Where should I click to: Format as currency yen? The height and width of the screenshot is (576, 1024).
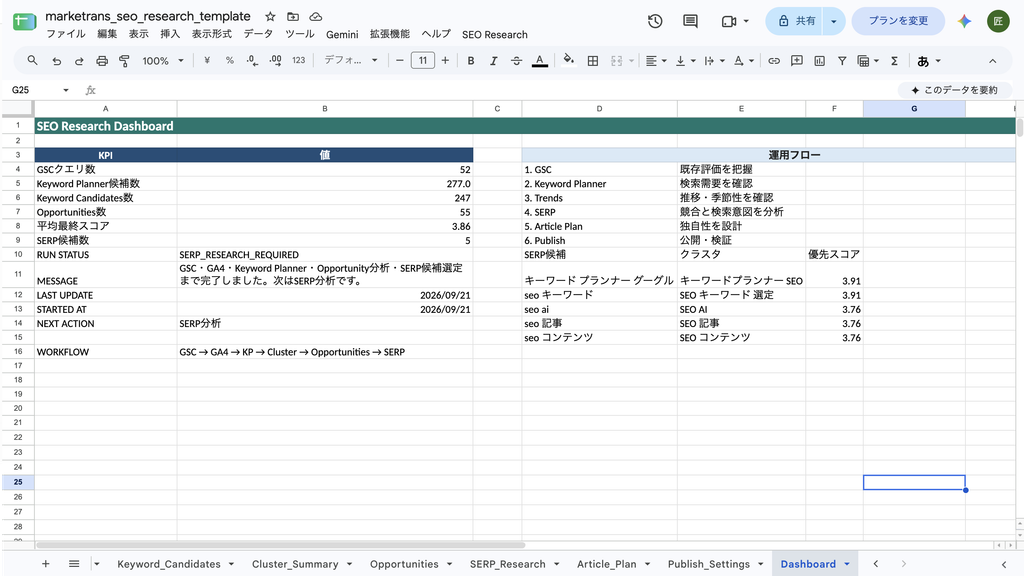point(207,61)
